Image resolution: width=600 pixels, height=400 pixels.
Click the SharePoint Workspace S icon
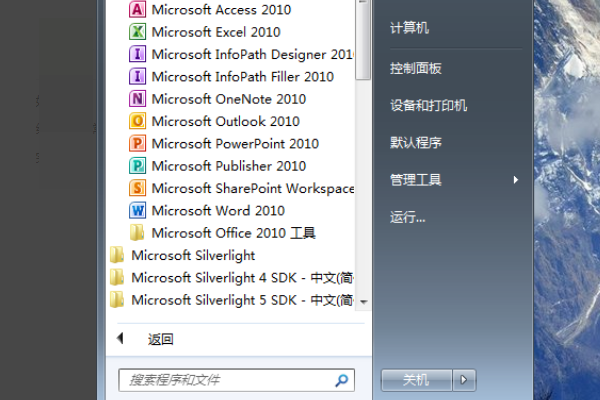click(137, 188)
